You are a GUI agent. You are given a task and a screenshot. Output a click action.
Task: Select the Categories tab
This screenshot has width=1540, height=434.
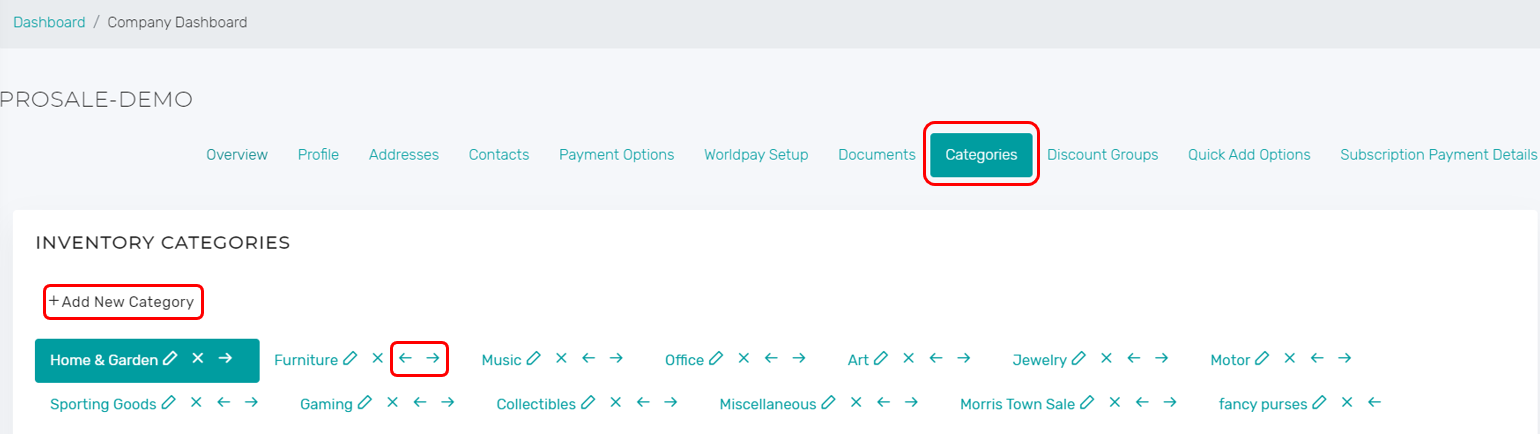[981, 155]
